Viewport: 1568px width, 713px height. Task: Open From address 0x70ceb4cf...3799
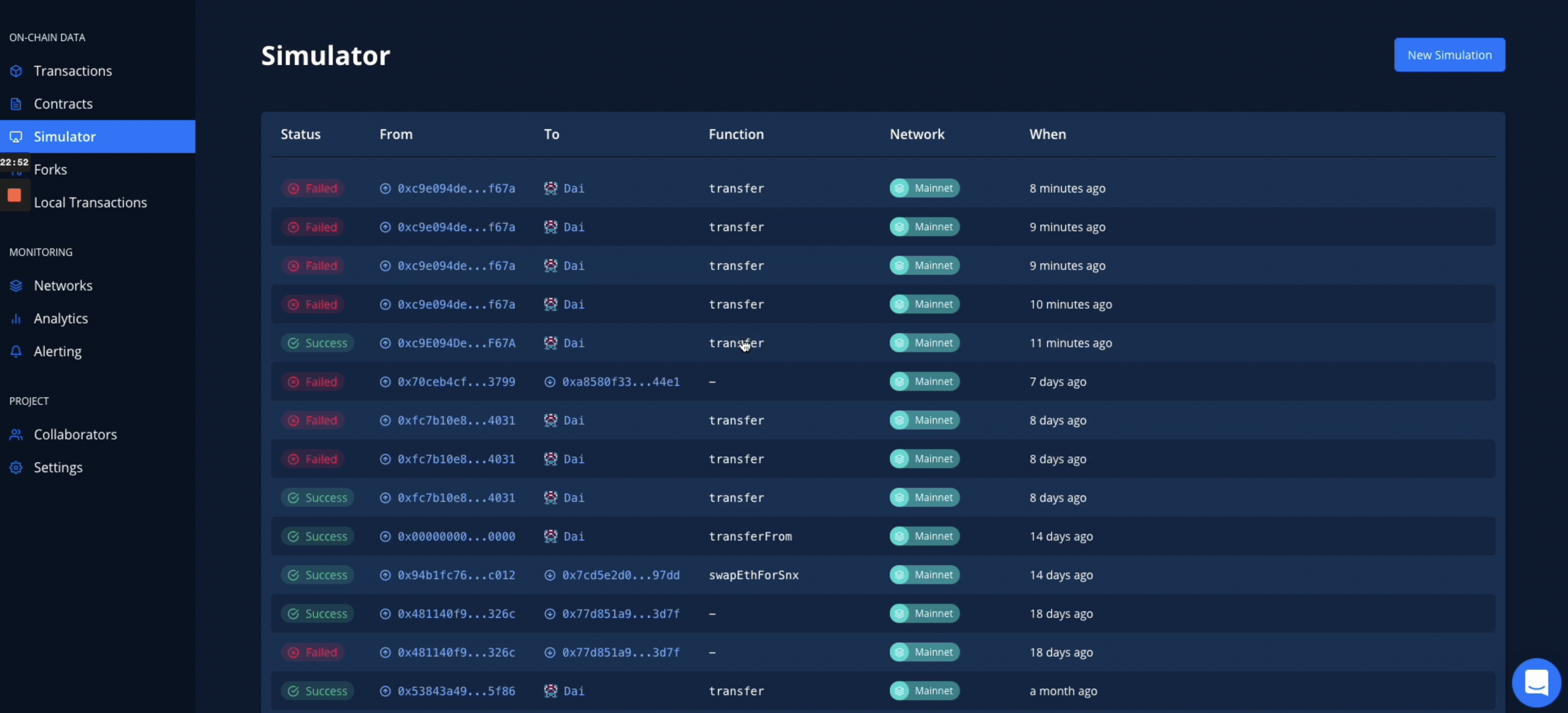pos(456,381)
